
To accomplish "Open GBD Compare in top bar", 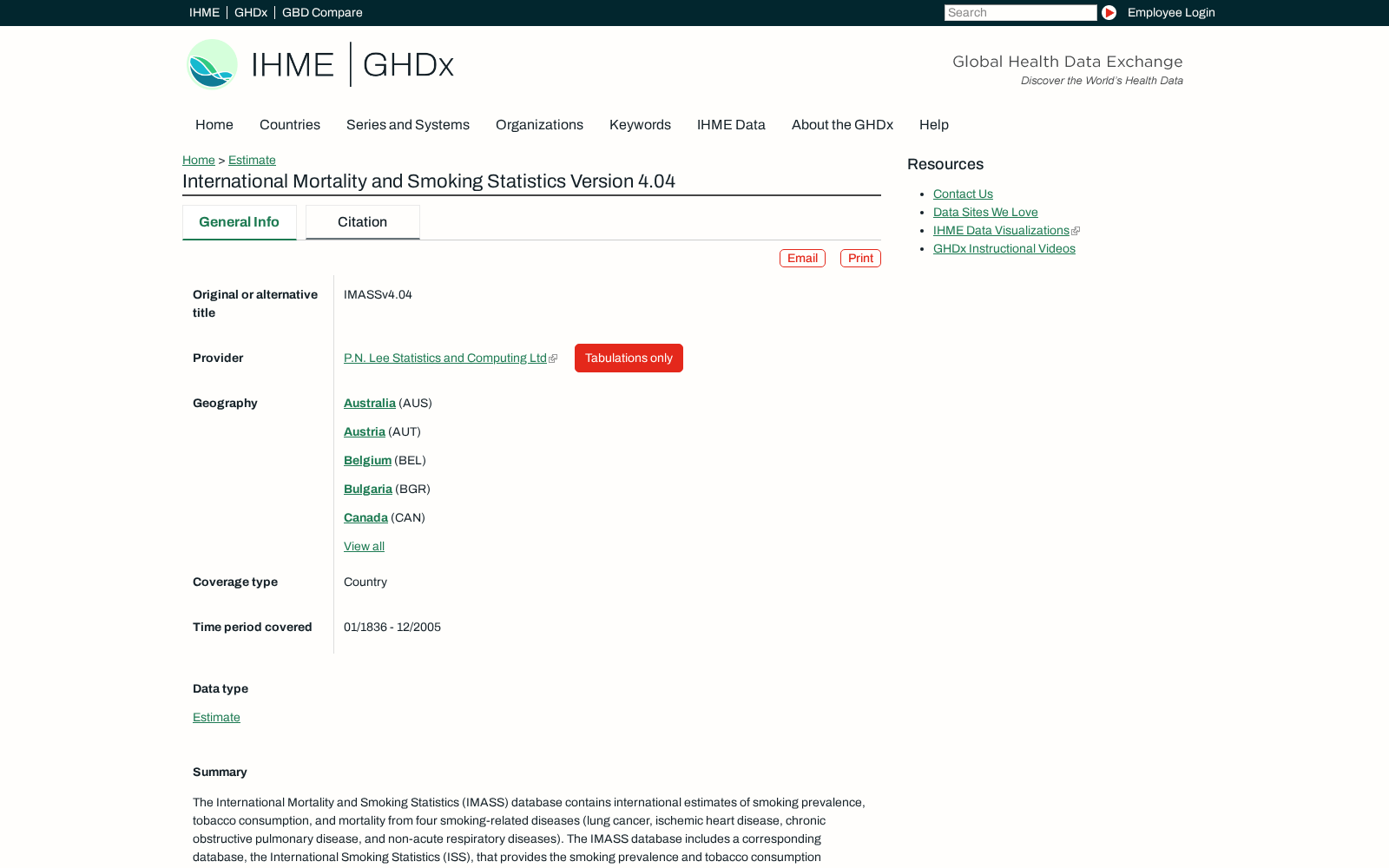I will click(322, 12).
